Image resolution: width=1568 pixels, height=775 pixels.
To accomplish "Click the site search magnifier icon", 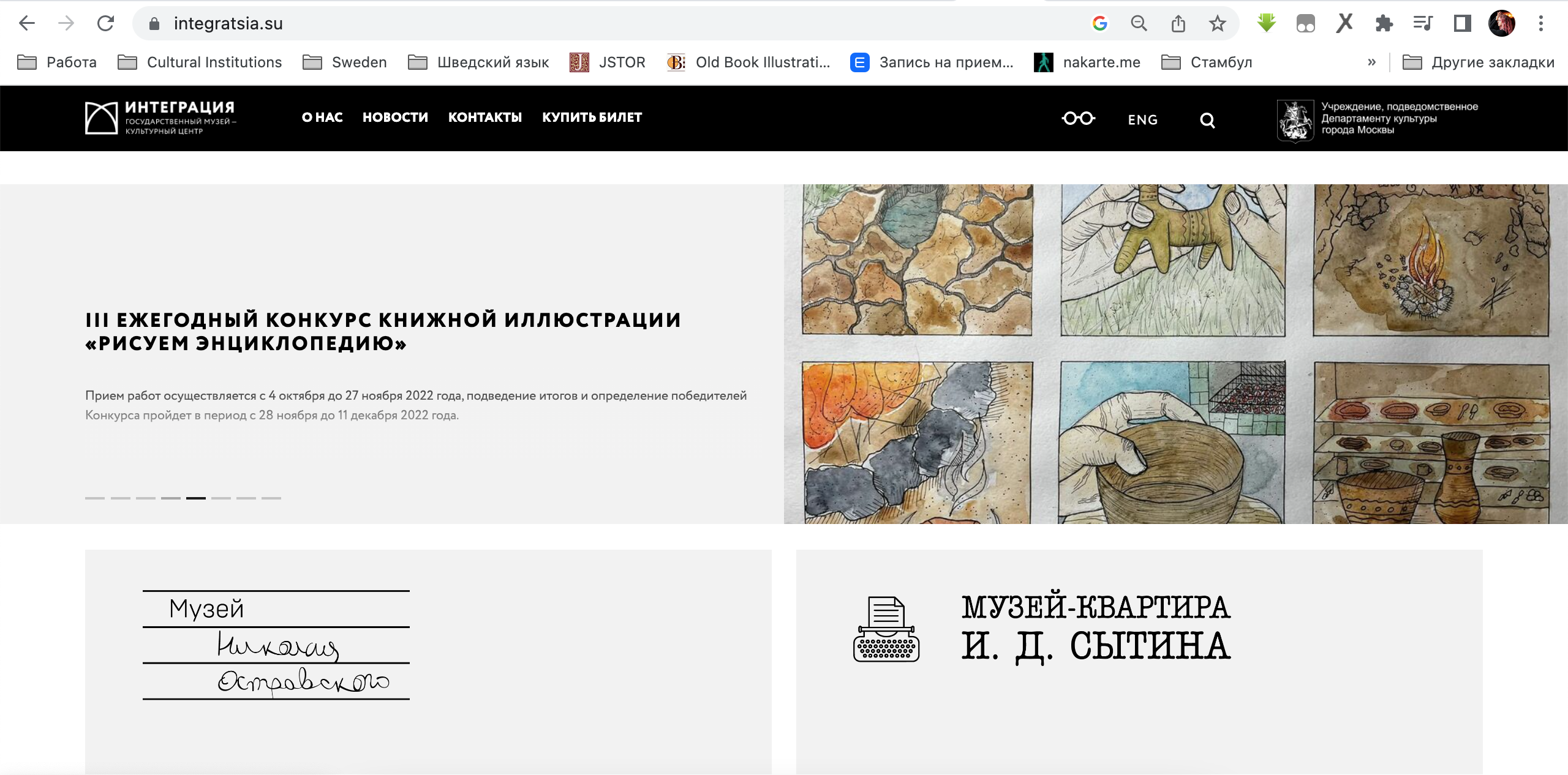I will 1207,120.
